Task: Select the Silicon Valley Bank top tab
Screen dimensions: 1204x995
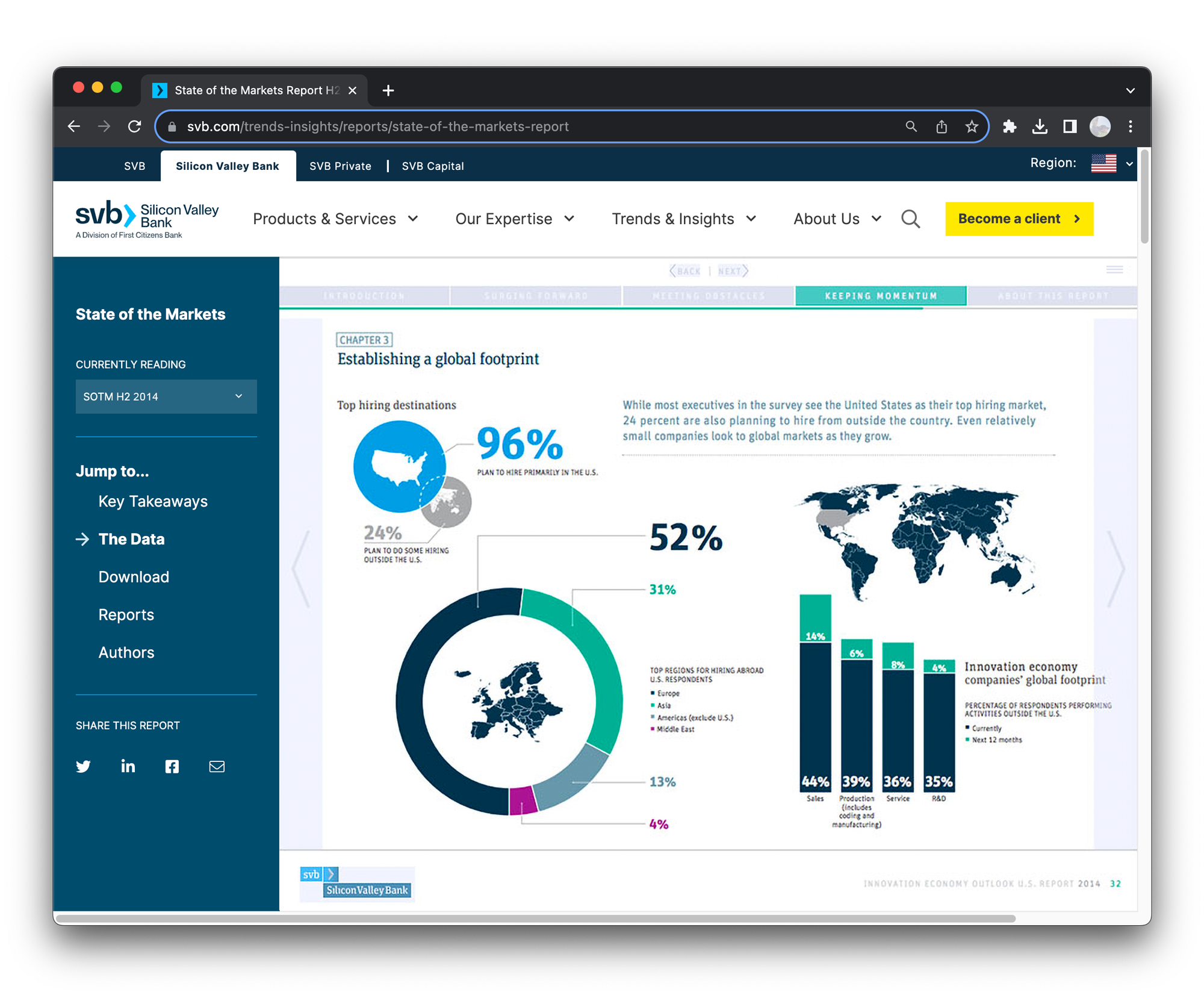Action: 228,166
